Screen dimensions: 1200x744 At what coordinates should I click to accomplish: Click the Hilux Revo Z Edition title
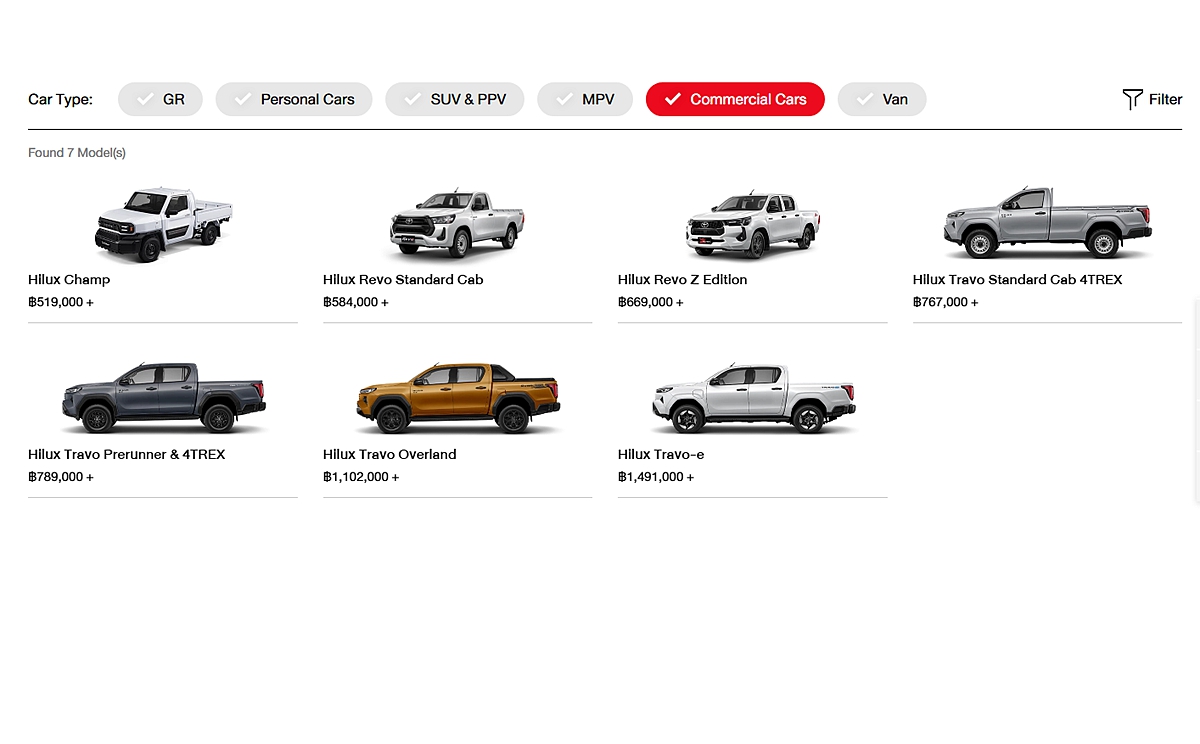click(682, 280)
